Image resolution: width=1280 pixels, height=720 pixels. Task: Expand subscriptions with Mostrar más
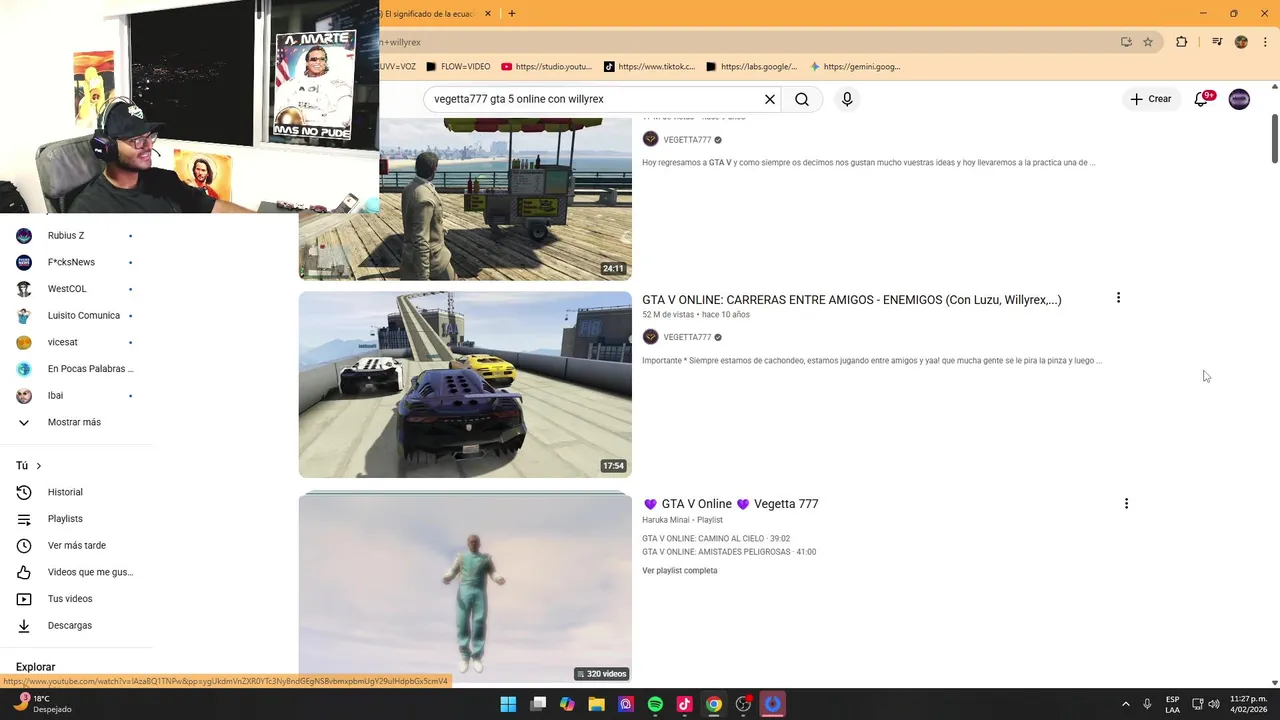tap(76, 422)
